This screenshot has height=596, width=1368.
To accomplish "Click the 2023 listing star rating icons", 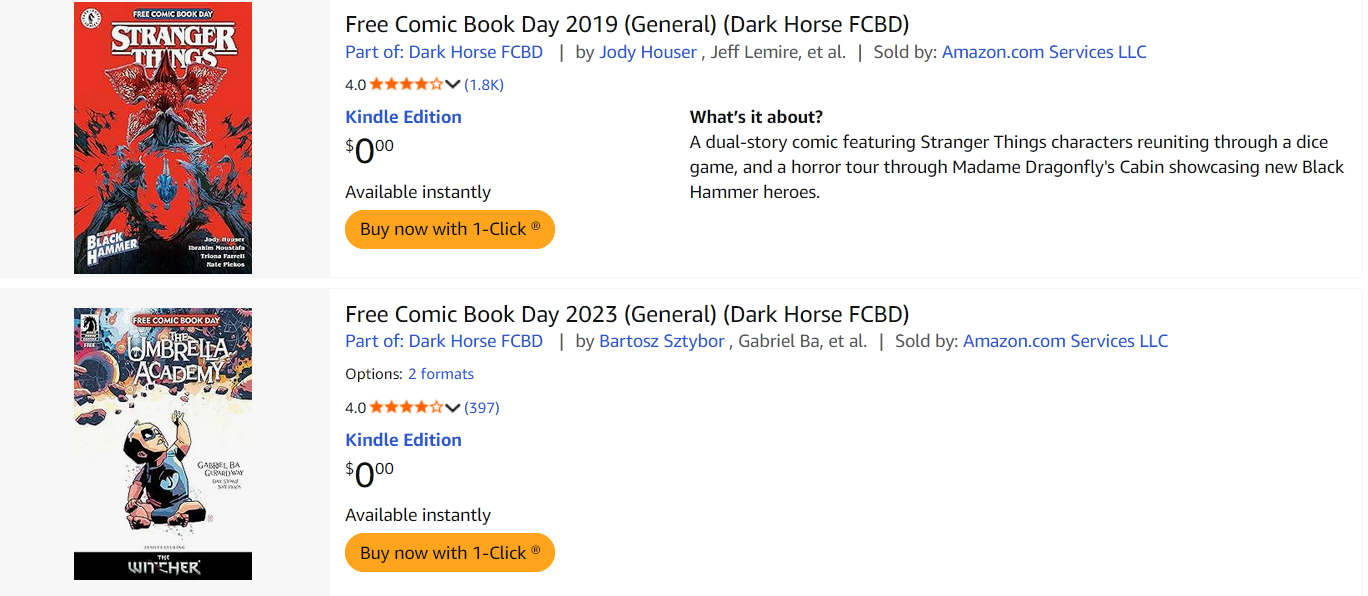I will [406, 408].
